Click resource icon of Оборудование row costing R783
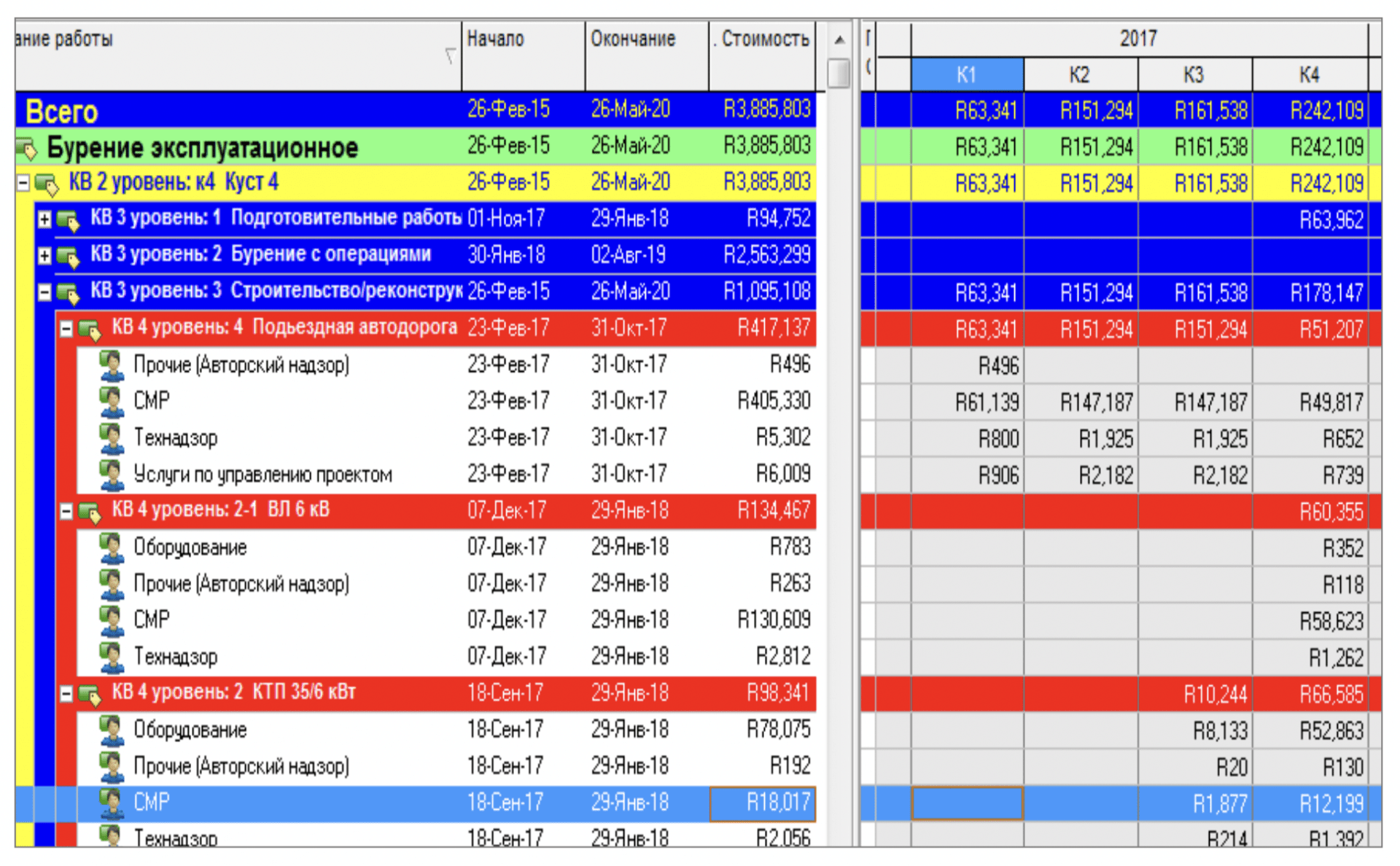Image resolution: width=1400 pixels, height=866 pixels. [x=112, y=547]
